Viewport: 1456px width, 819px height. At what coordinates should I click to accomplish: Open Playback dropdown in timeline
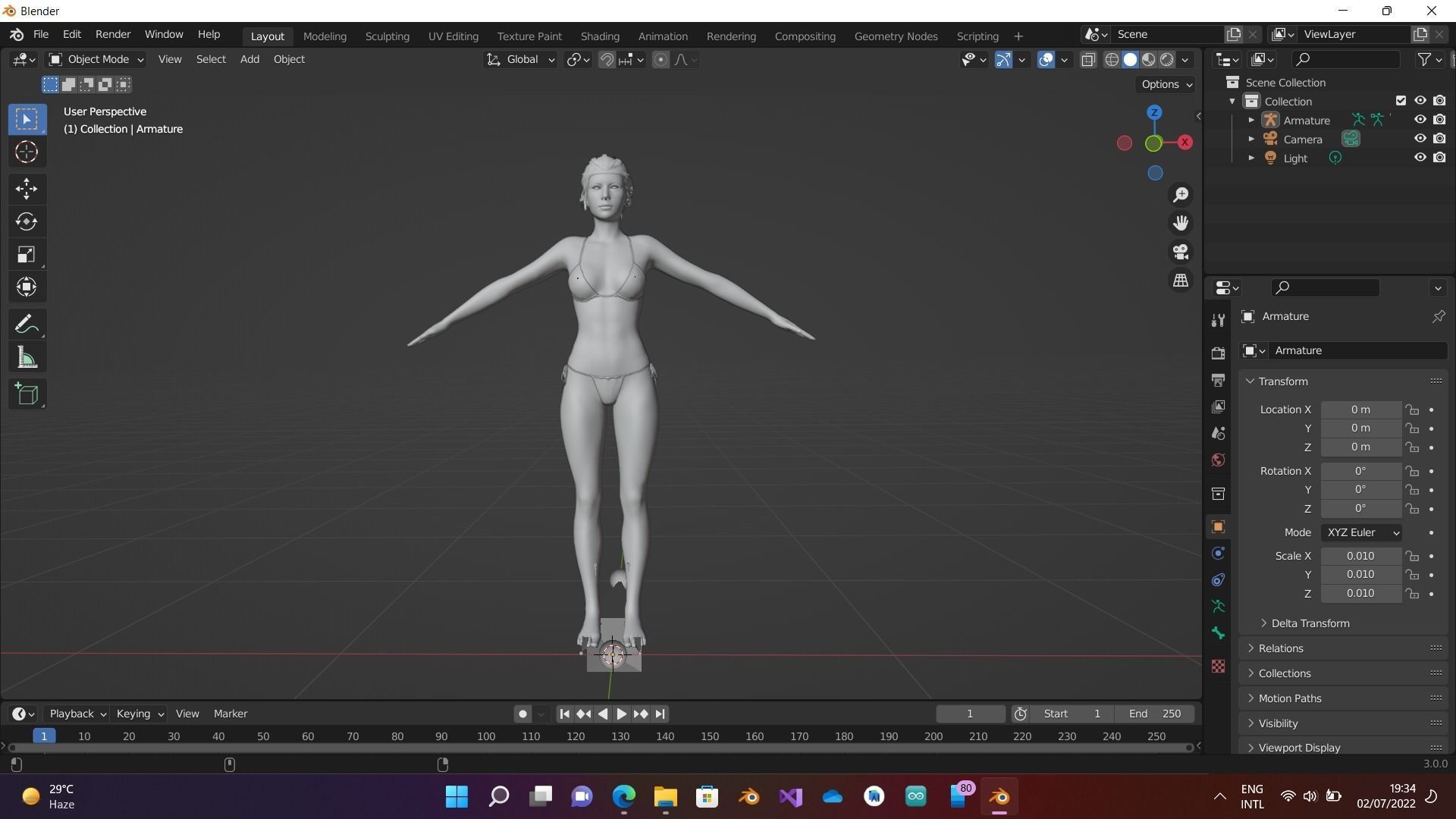[77, 714]
